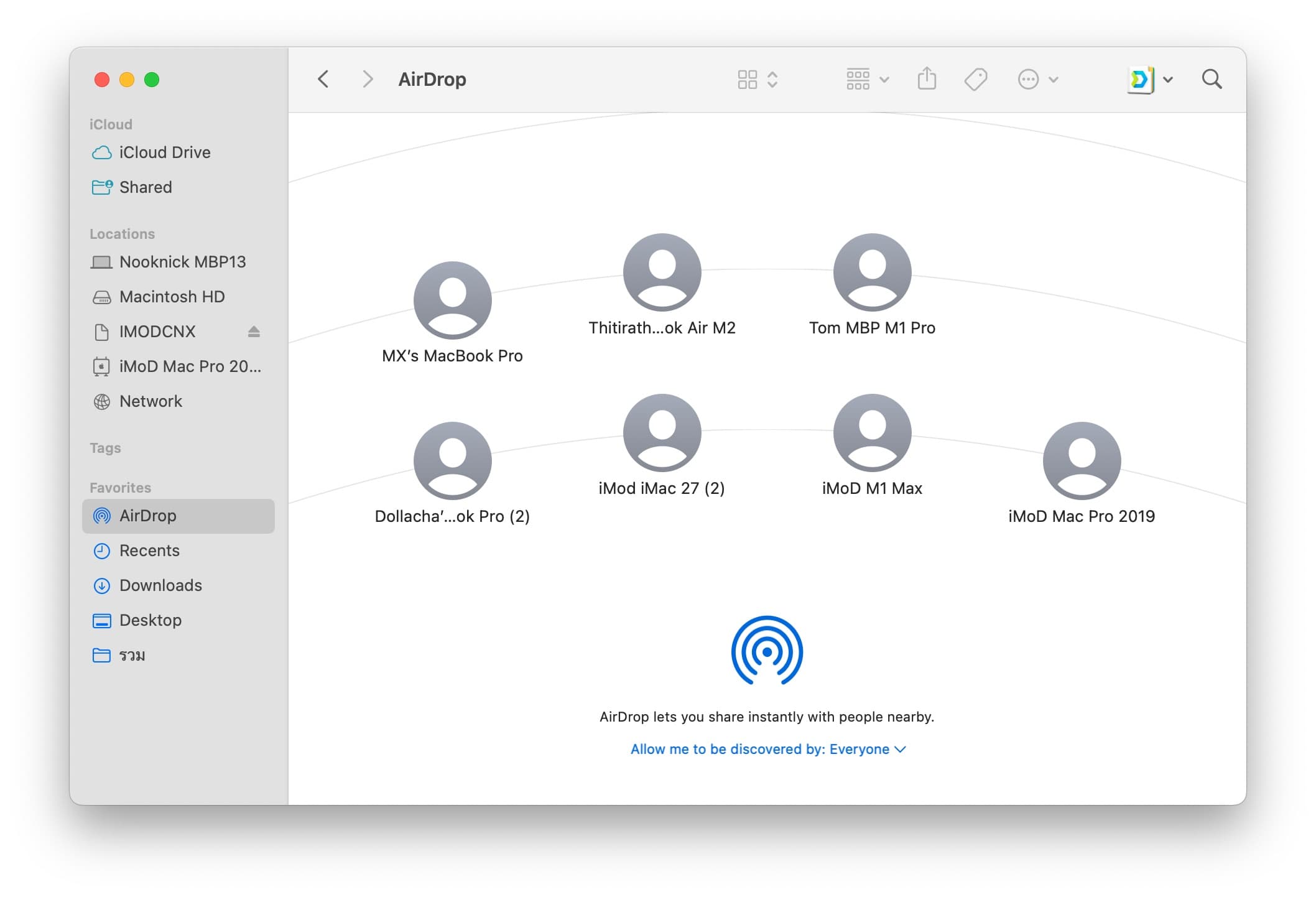Click the Edit Tags toolbar icon

(975, 79)
